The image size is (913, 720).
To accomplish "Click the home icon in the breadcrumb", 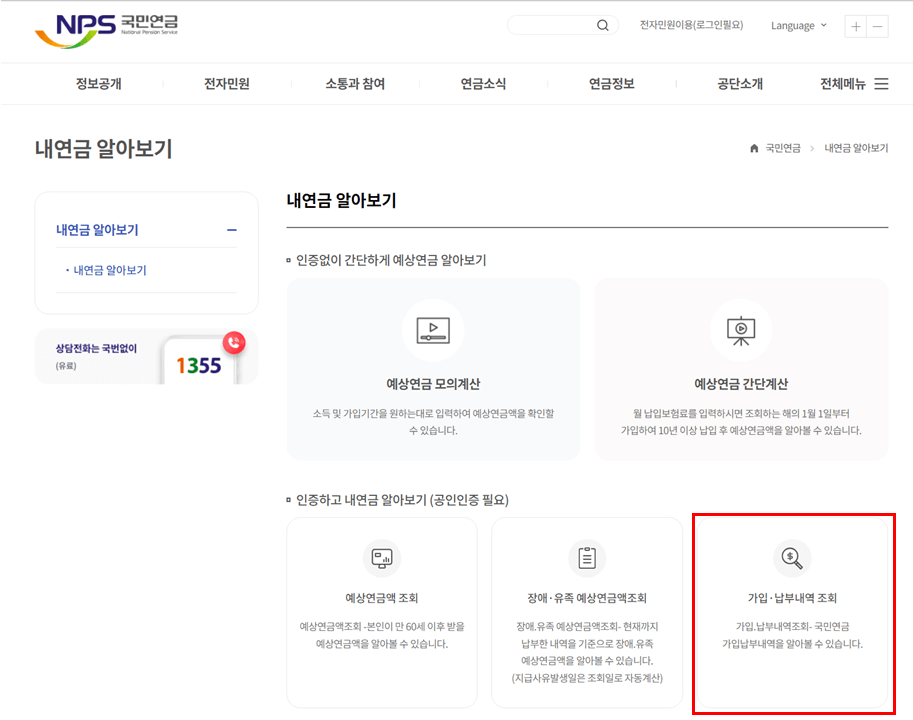I will [x=753, y=148].
